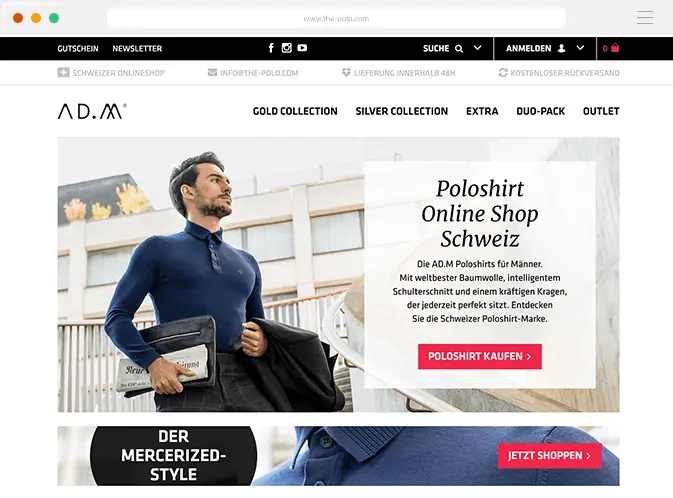Screen dimensions: 673x498
Task: Select the Duo-Pack menu item
Action: [x=540, y=111]
